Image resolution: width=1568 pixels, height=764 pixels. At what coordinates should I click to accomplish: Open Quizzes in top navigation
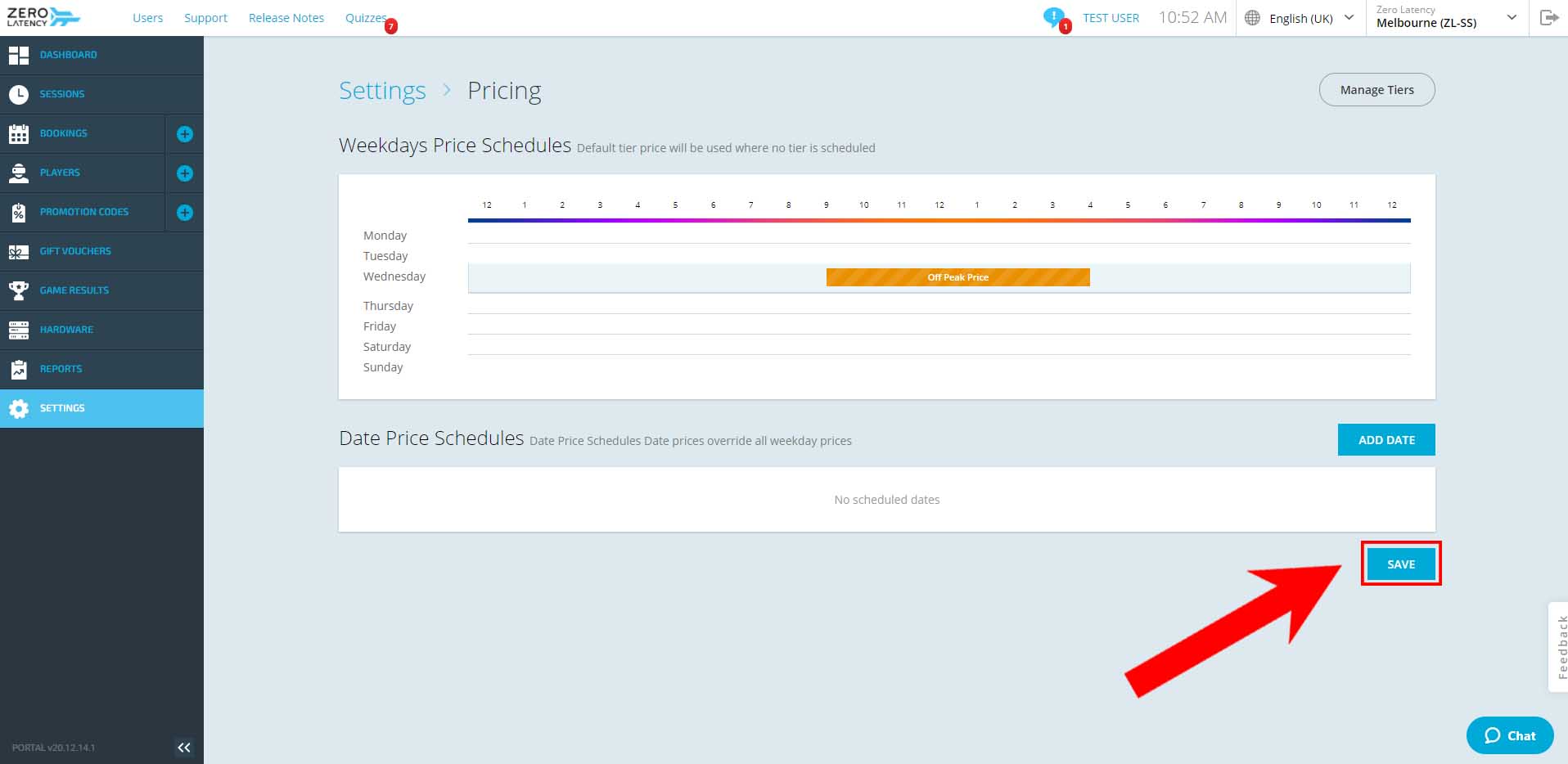366,18
